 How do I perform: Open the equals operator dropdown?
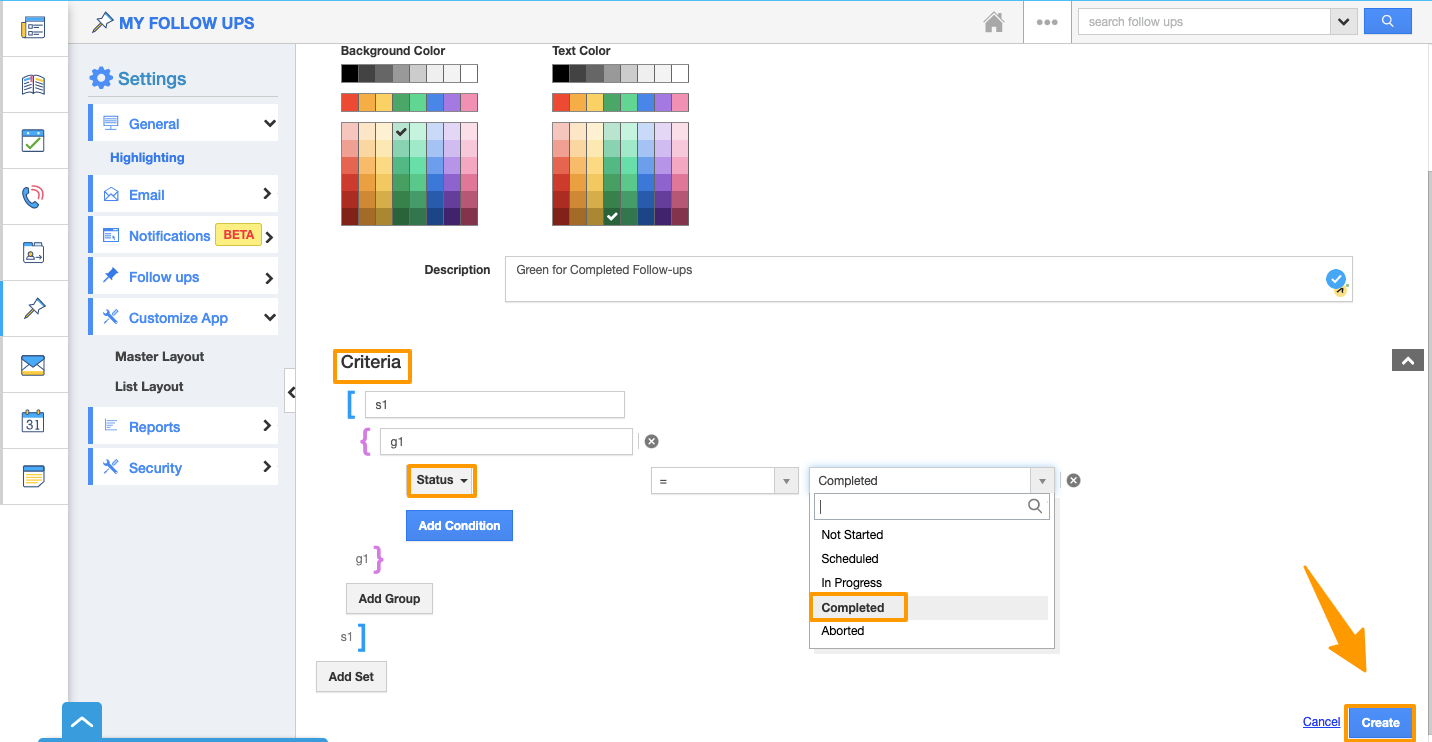[724, 481]
